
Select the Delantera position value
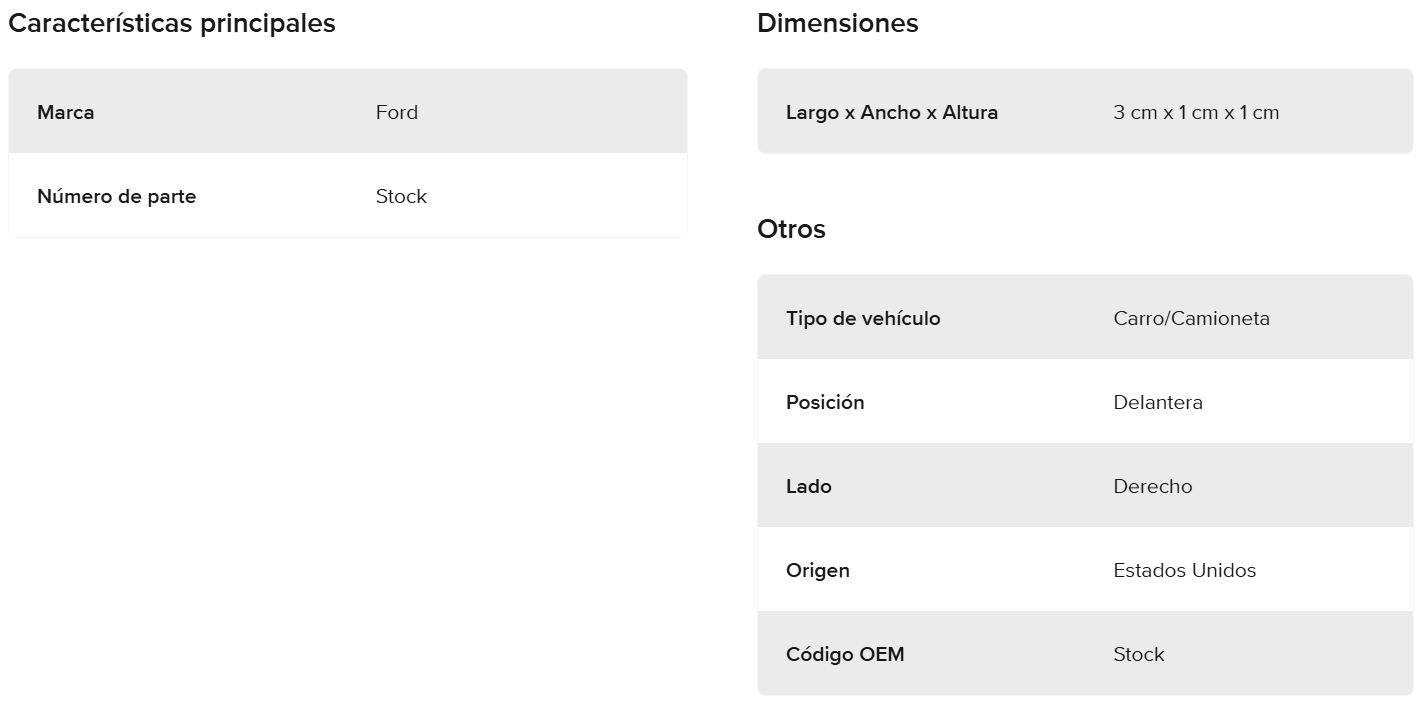click(x=1158, y=402)
